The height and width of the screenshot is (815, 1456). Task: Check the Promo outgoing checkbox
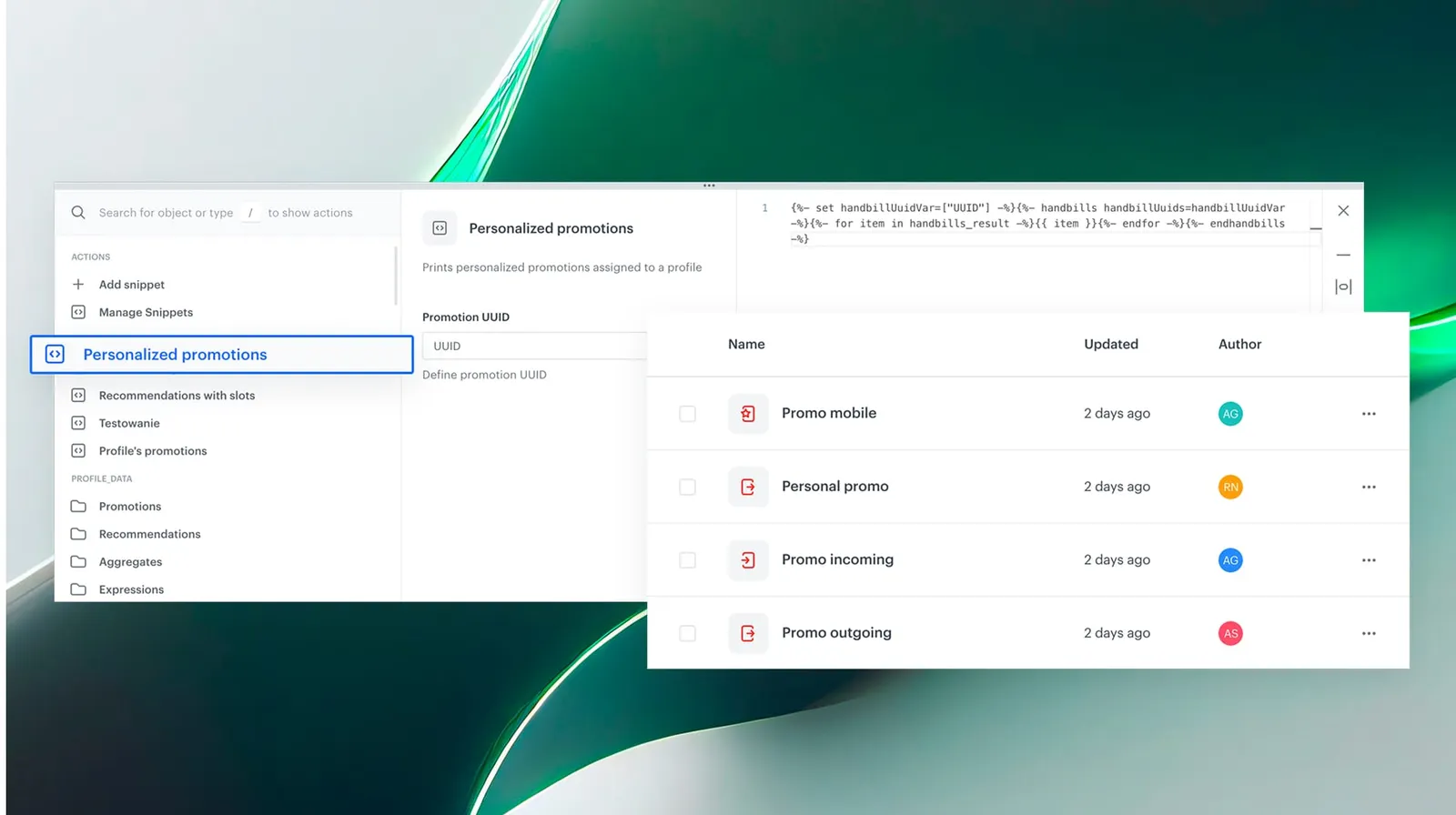pos(688,633)
